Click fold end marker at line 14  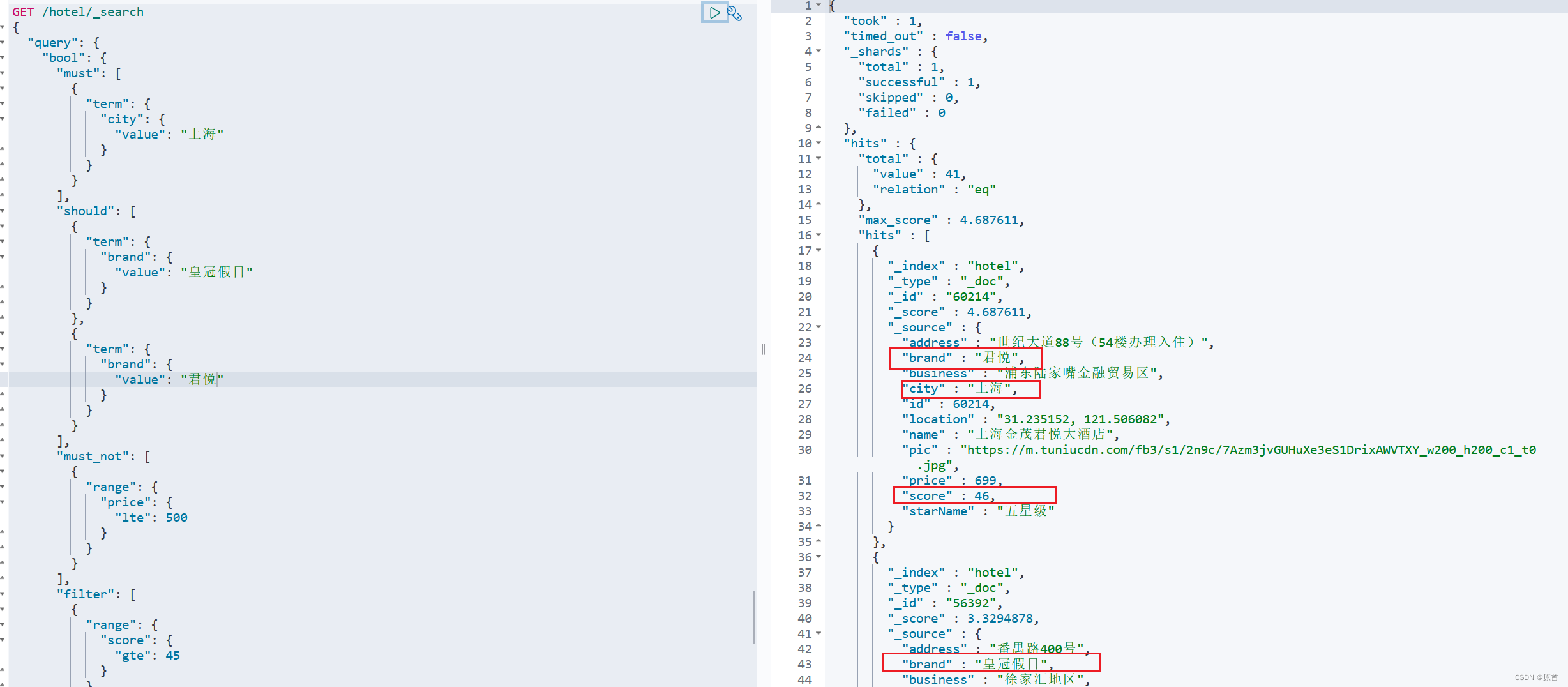click(819, 204)
